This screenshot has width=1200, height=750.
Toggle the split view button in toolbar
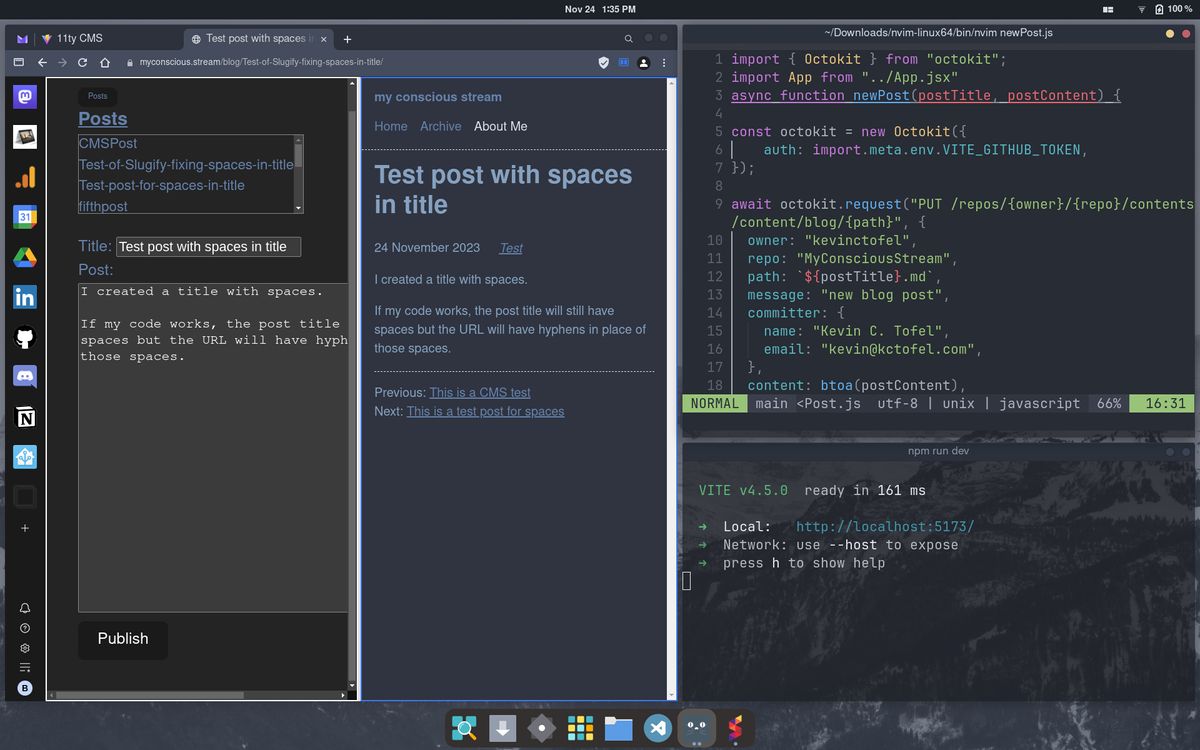624,62
